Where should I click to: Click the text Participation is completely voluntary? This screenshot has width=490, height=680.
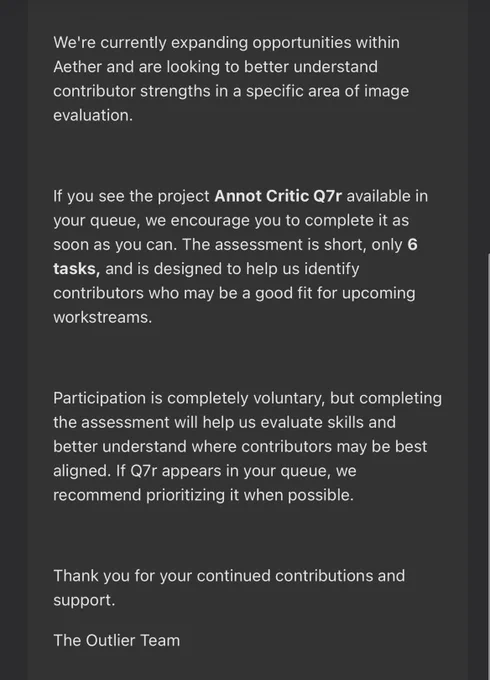[x=189, y=398]
